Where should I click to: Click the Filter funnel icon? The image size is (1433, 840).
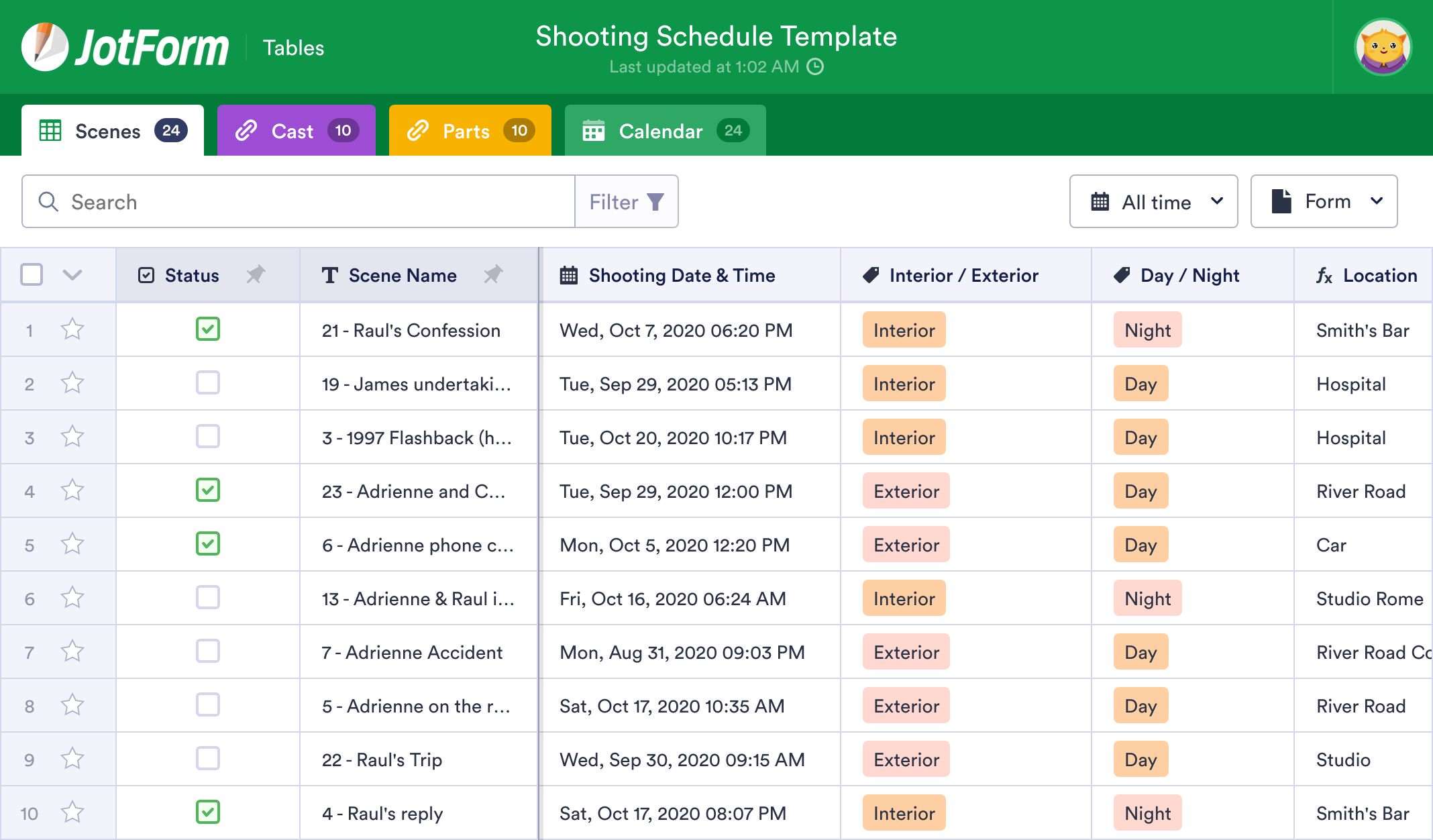(655, 202)
